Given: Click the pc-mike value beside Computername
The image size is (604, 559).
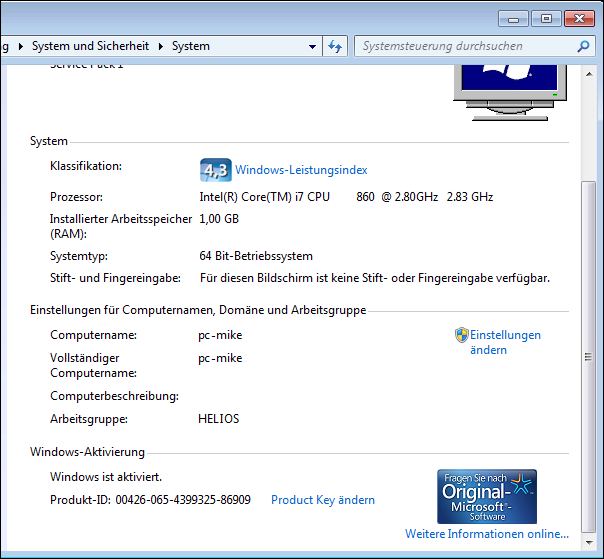Looking at the screenshot, I should tap(220, 335).
